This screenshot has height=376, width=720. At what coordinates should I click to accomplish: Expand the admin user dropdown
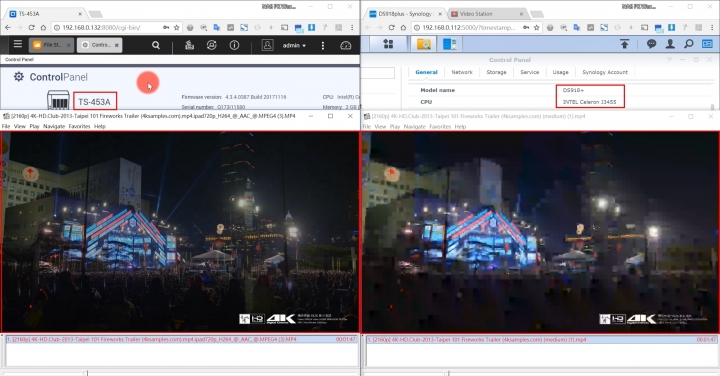[294, 45]
